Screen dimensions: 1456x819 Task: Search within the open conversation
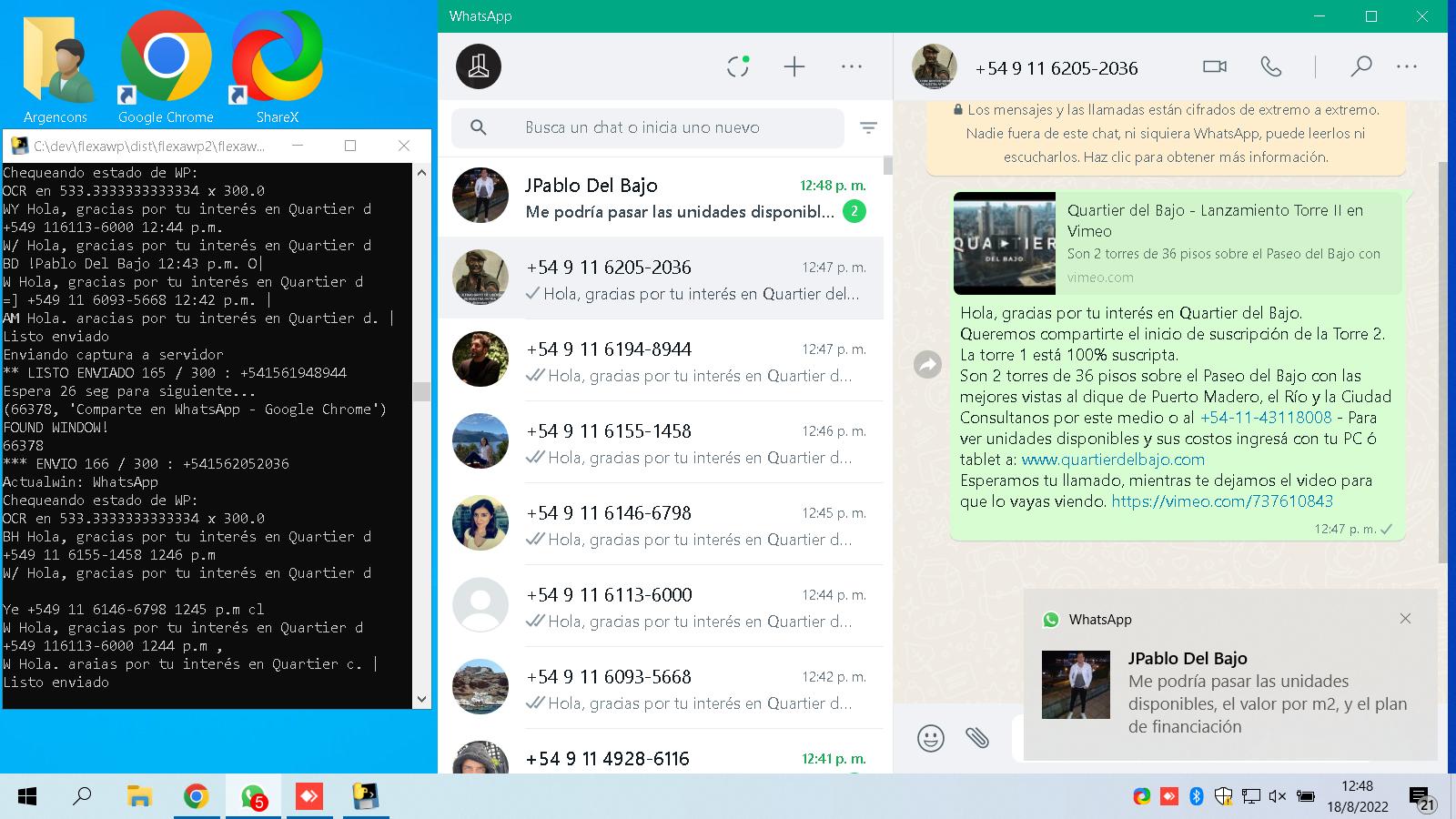point(1360,66)
